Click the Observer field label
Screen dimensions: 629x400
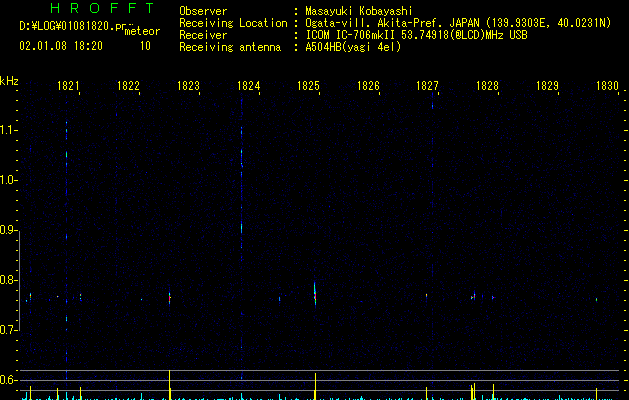tap(203, 11)
